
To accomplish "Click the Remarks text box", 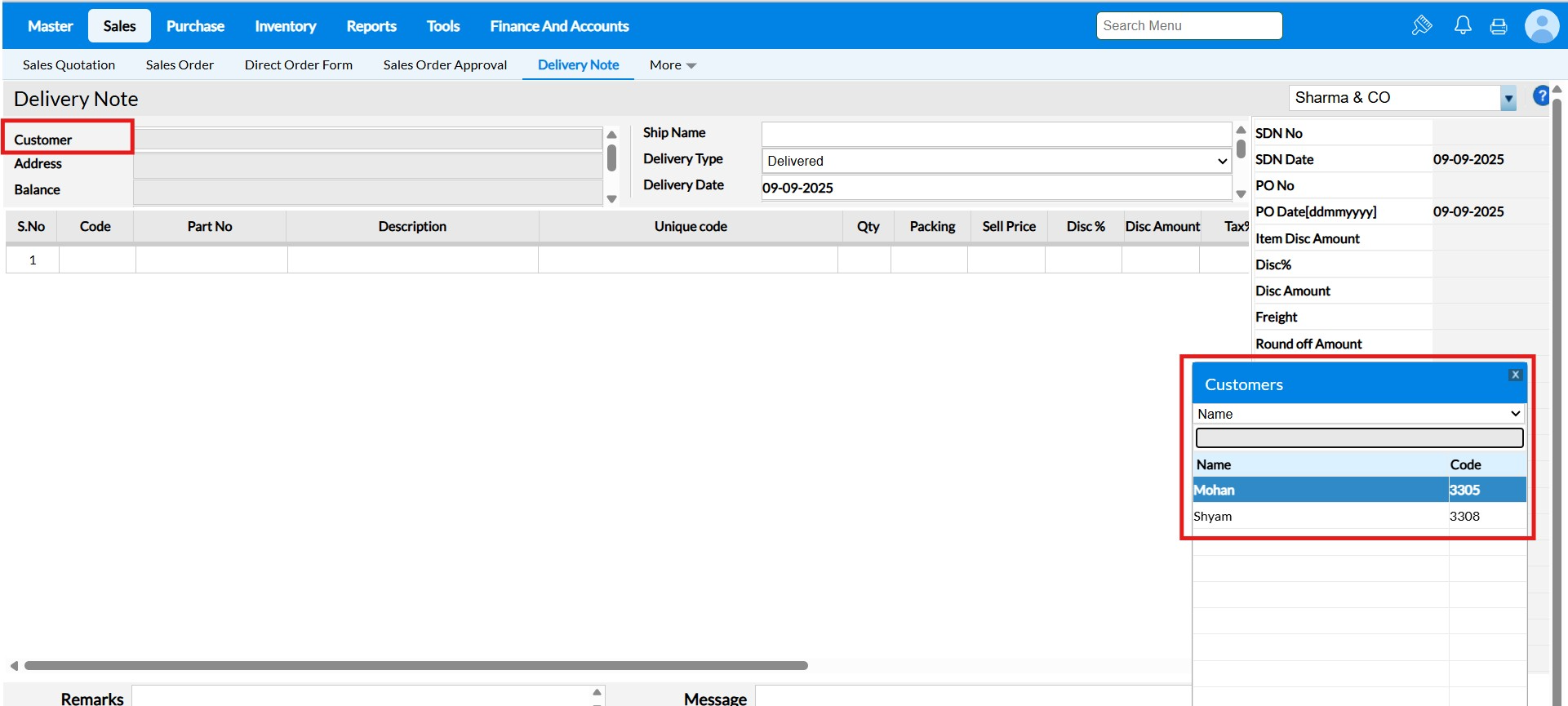I will 362,696.
